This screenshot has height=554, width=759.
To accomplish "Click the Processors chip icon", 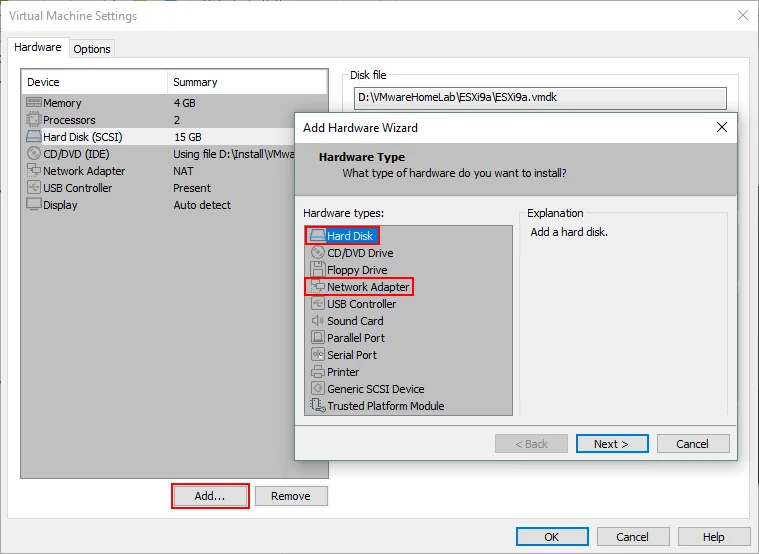I will pos(34,120).
